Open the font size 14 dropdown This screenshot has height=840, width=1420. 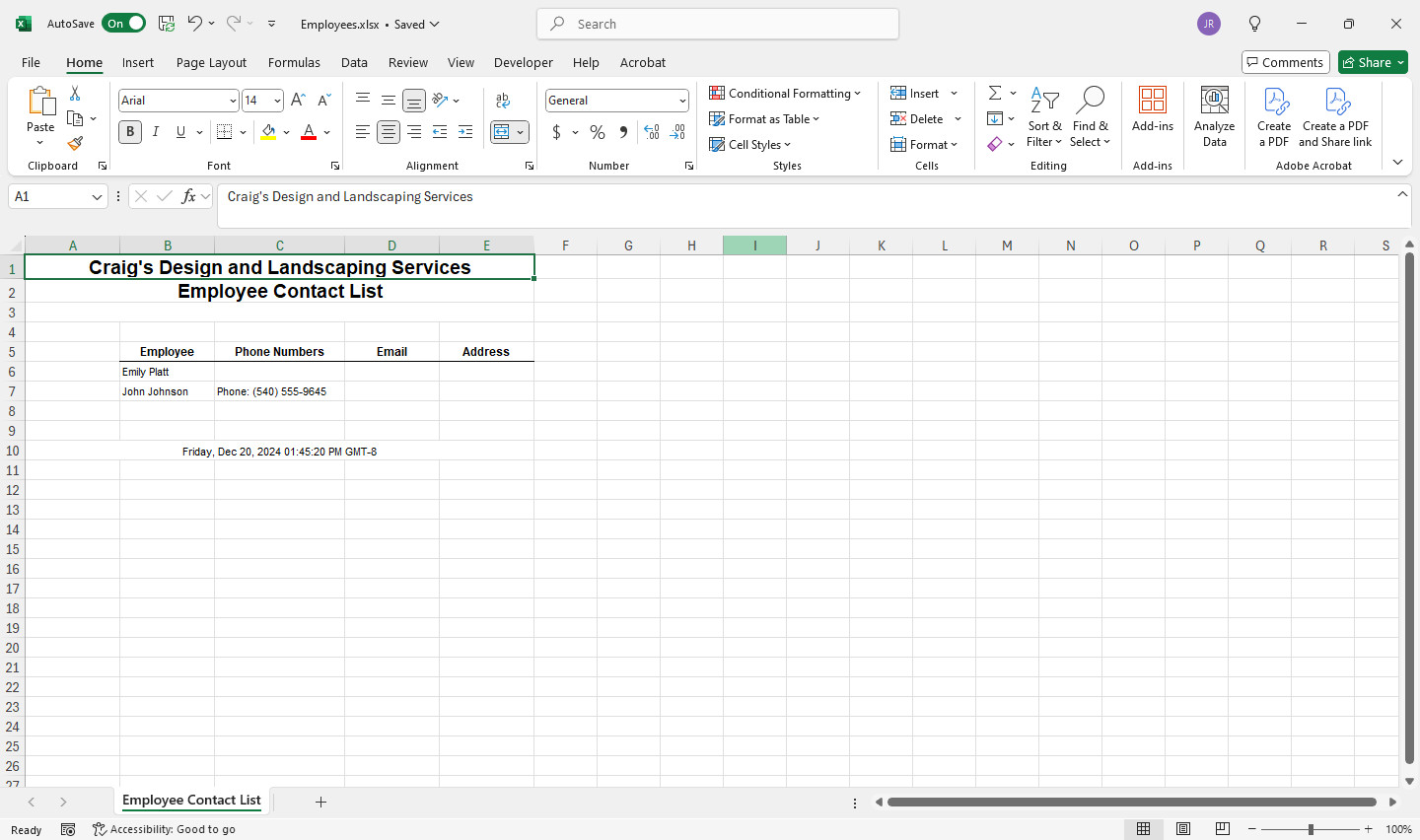tap(277, 101)
